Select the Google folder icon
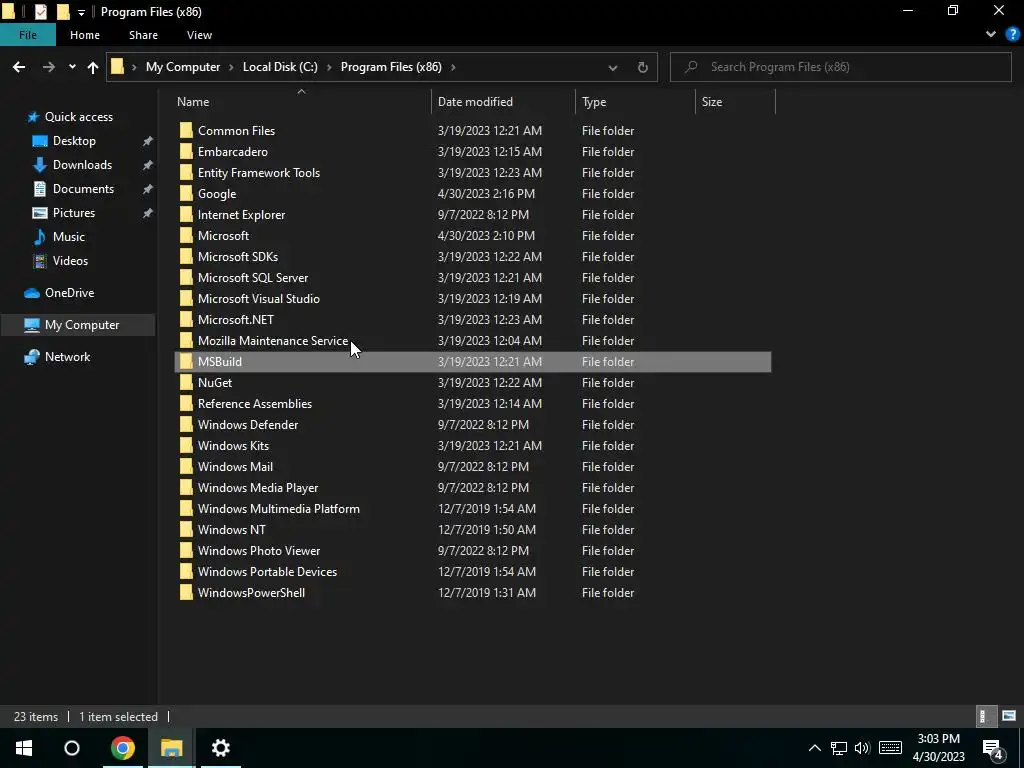Screen dimensions: 1024x768 coord(186,194)
